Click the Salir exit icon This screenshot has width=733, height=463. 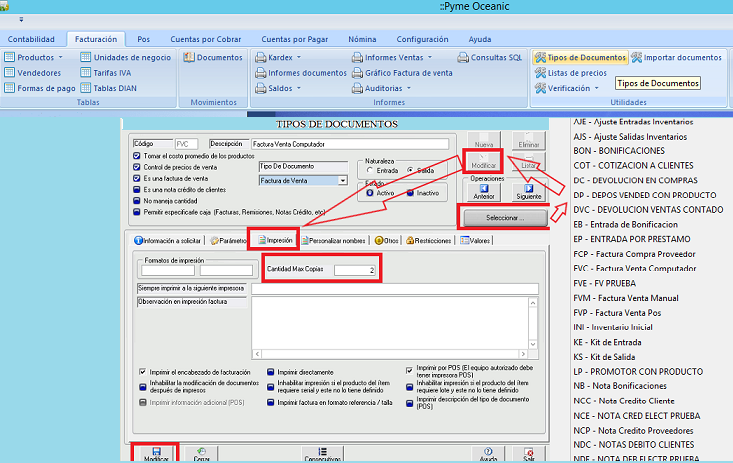[x=529, y=452]
